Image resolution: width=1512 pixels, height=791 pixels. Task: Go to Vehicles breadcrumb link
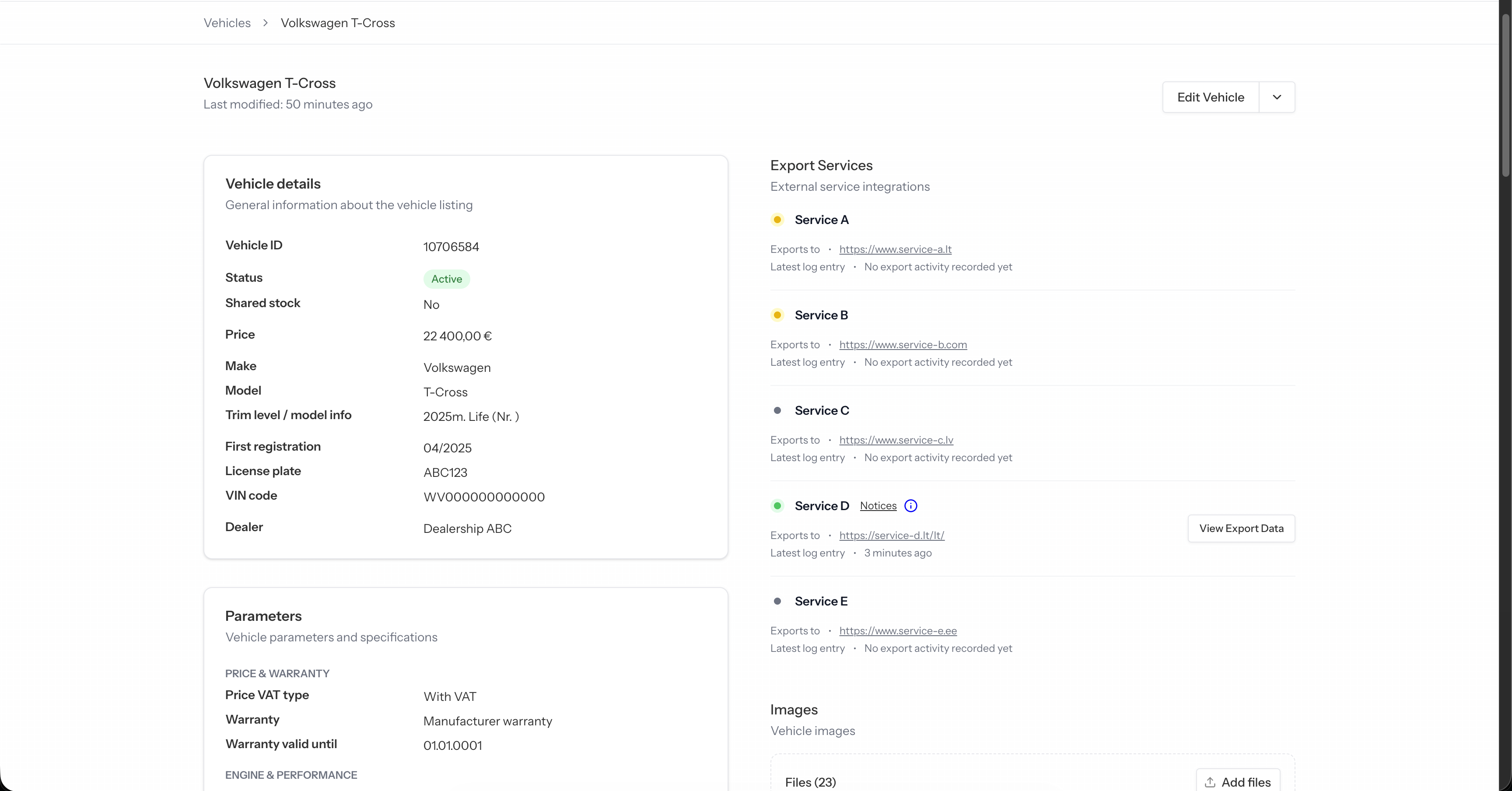tap(227, 23)
